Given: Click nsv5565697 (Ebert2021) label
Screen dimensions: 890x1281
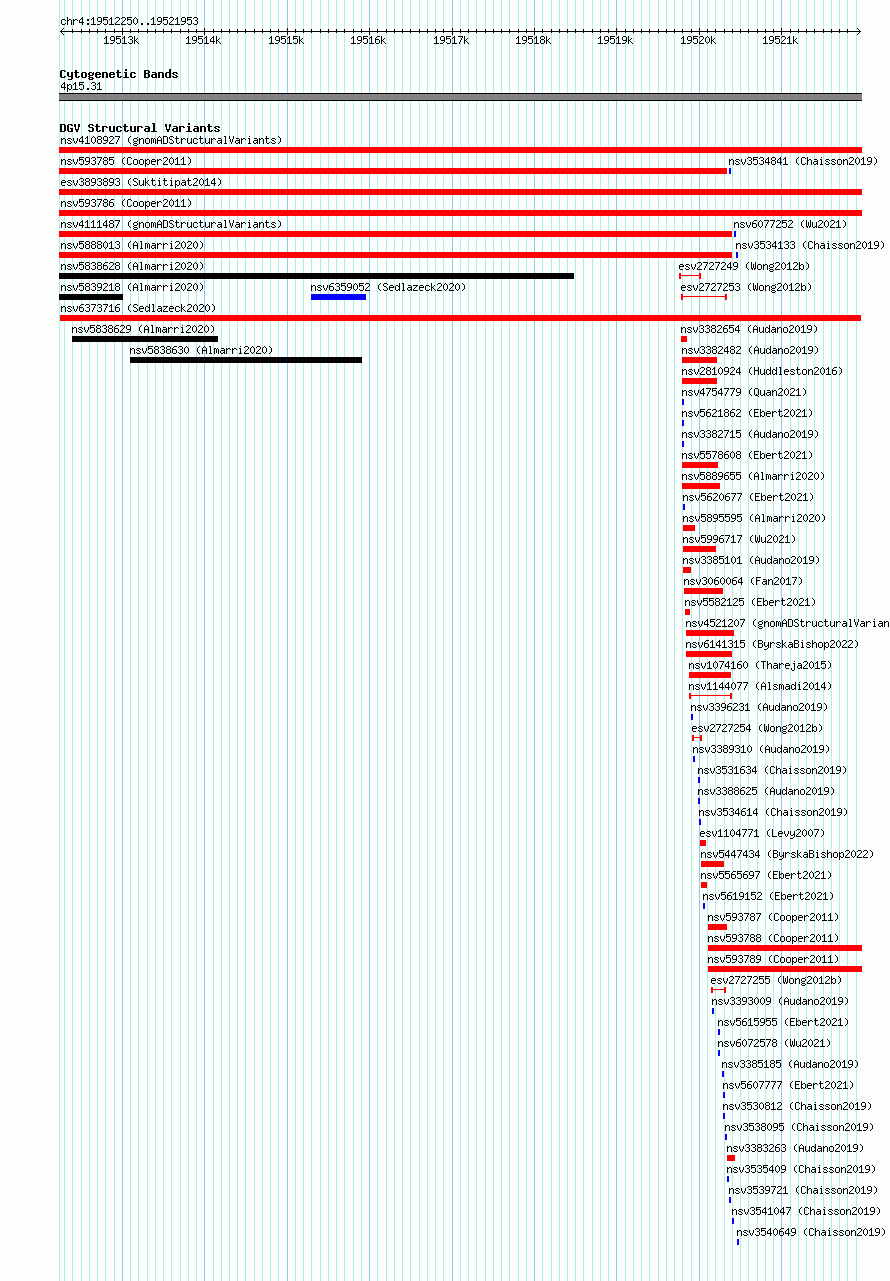Looking at the screenshot, I should (766, 875).
